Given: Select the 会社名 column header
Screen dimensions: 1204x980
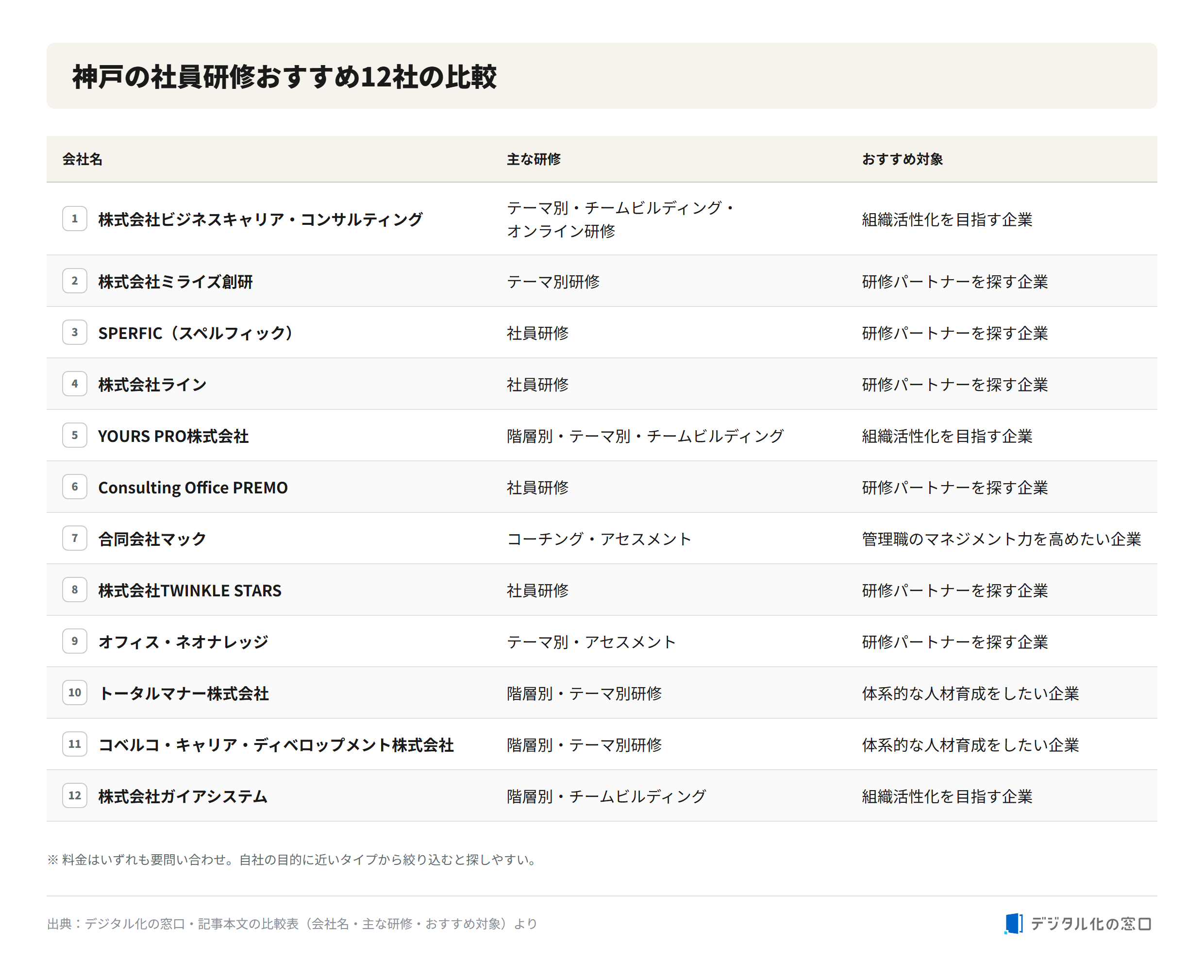Looking at the screenshot, I should pyautogui.click(x=83, y=159).
